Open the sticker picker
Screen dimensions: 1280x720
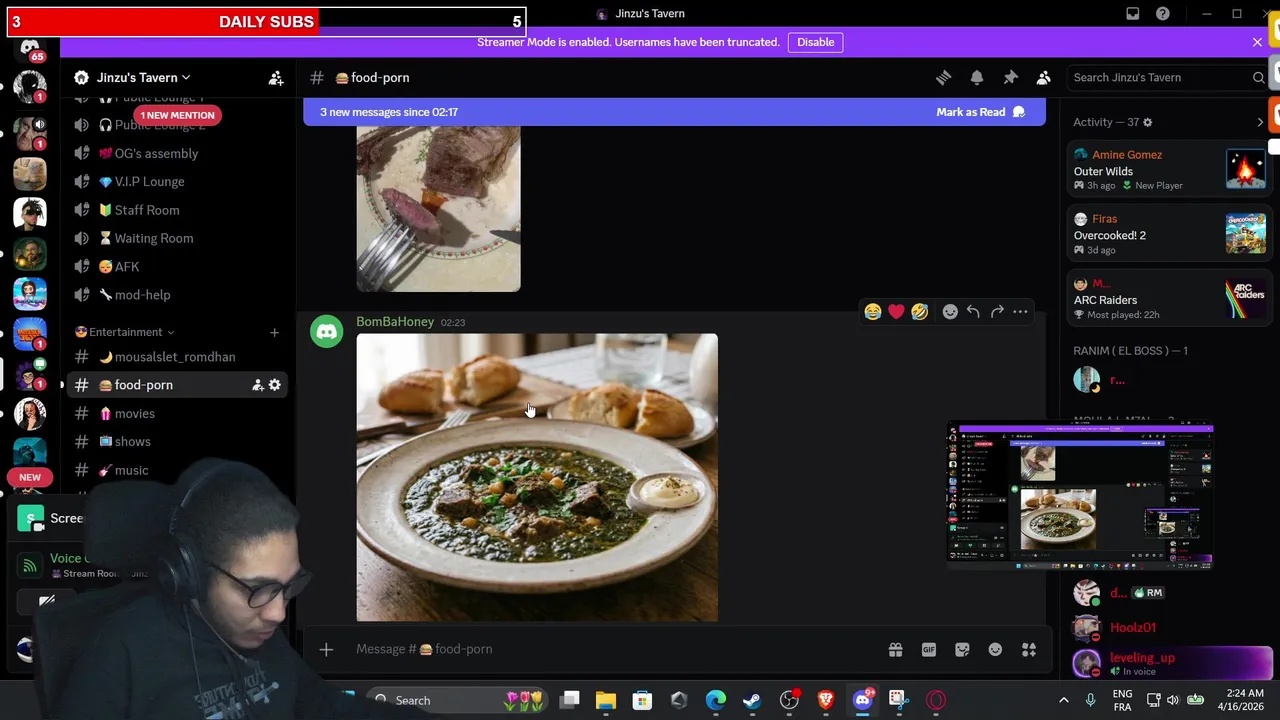[962, 650]
